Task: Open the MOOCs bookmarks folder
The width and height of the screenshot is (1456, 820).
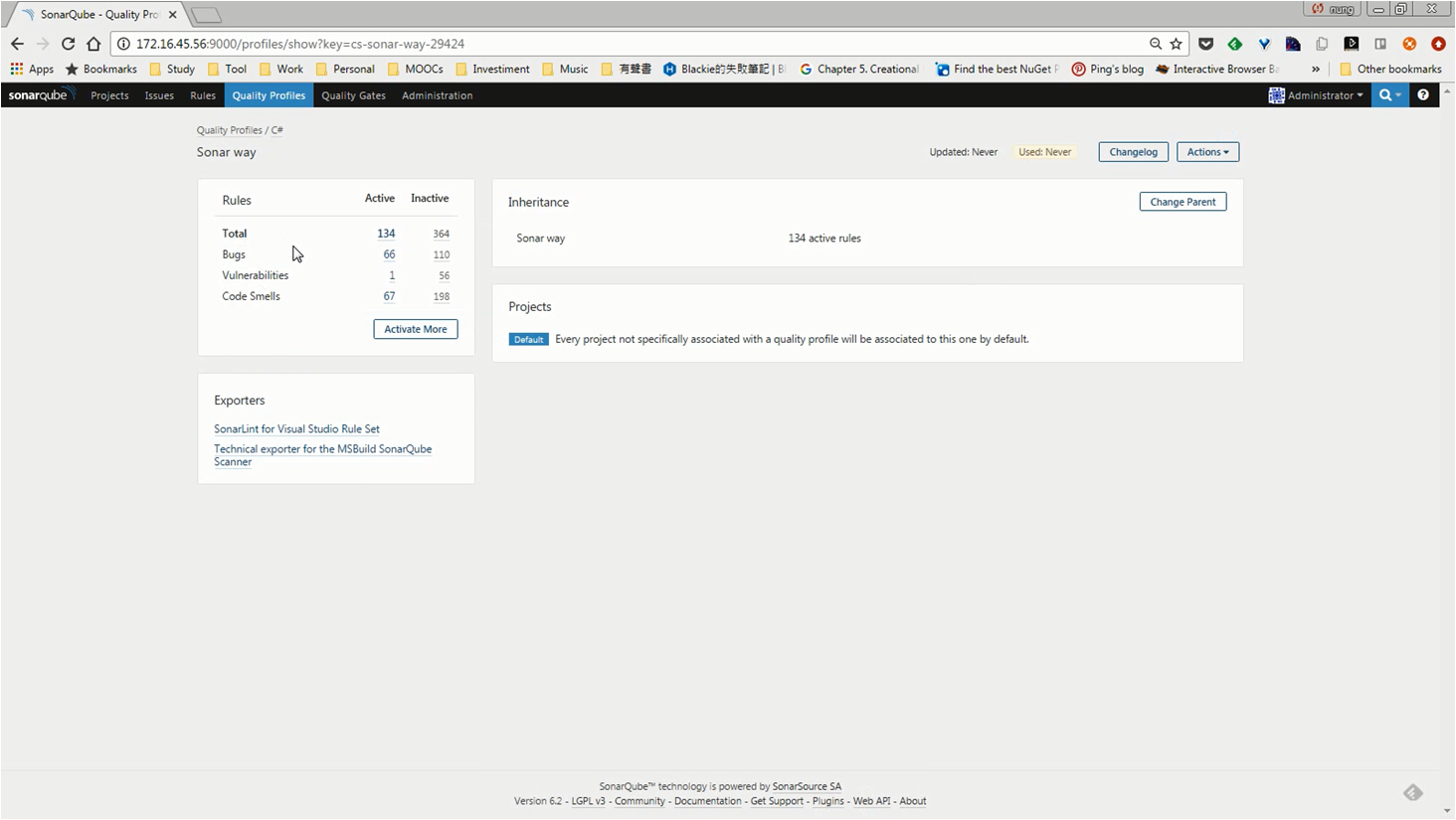Action: coord(416,69)
